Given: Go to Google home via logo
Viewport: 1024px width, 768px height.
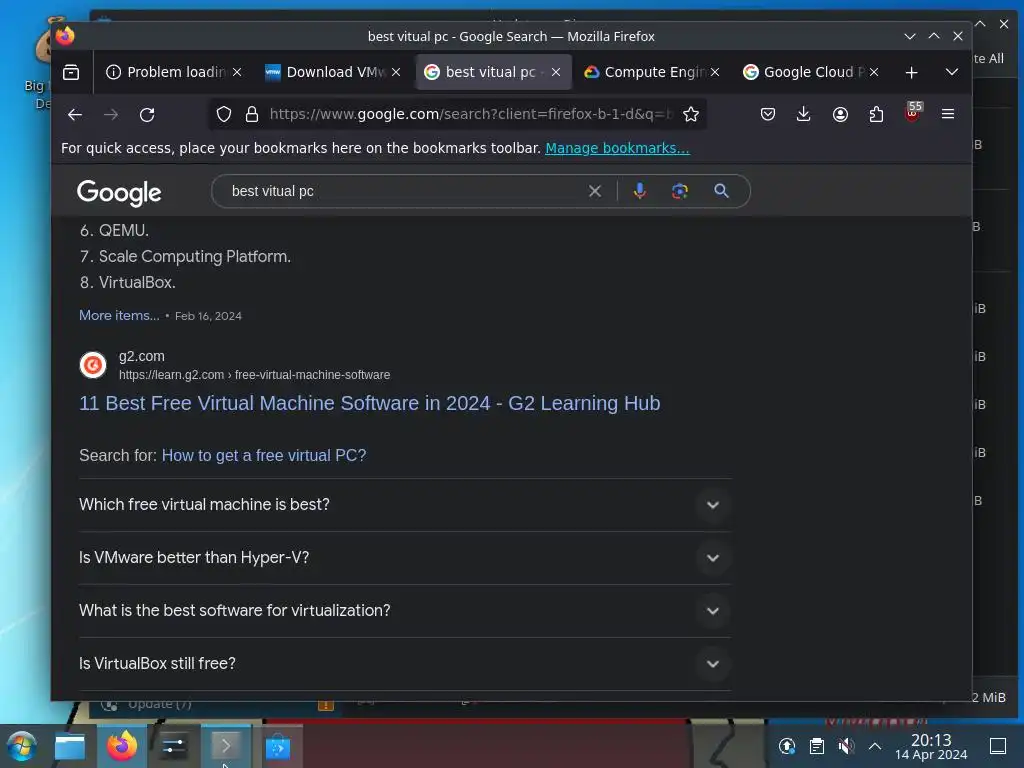Looking at the screenshot, I should [x=119, y=193].
